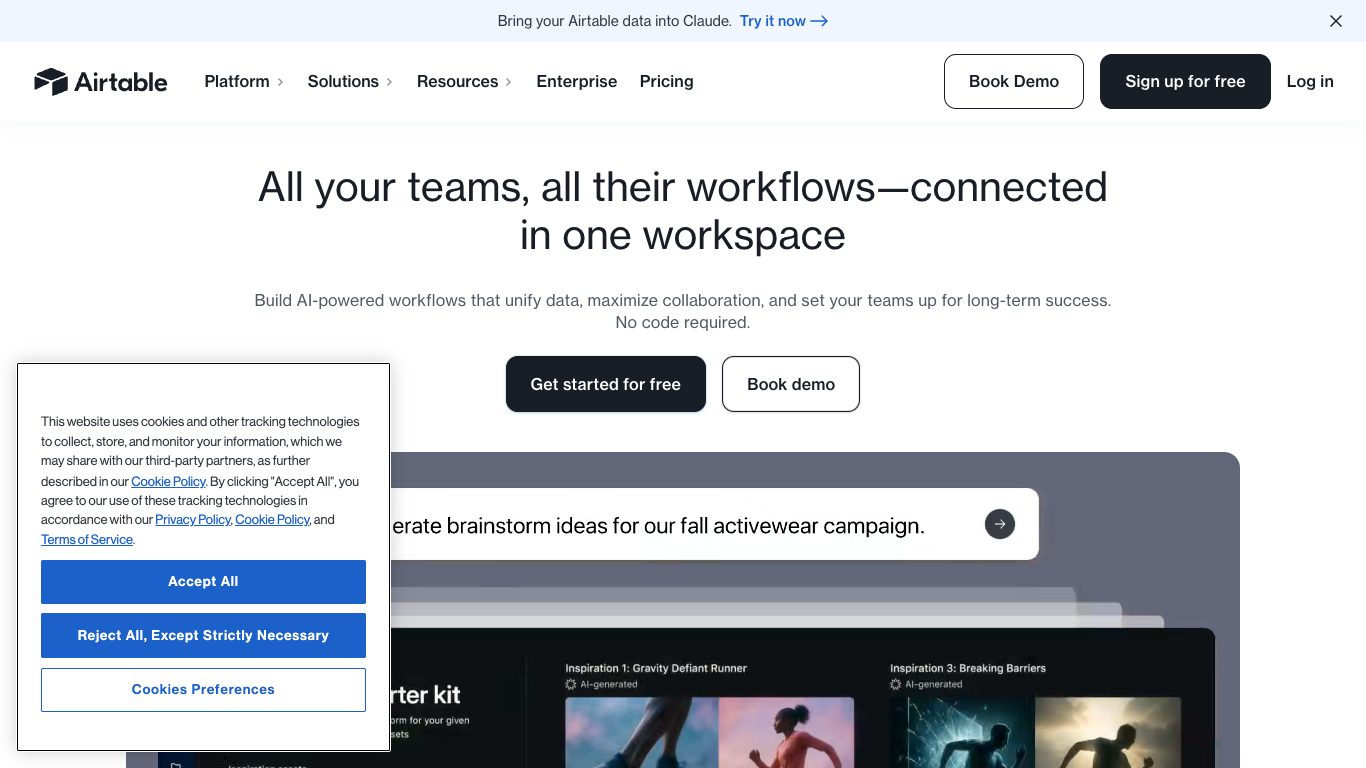Open the Log in page
The image size is (1366, 768).
click(1310, 82)
